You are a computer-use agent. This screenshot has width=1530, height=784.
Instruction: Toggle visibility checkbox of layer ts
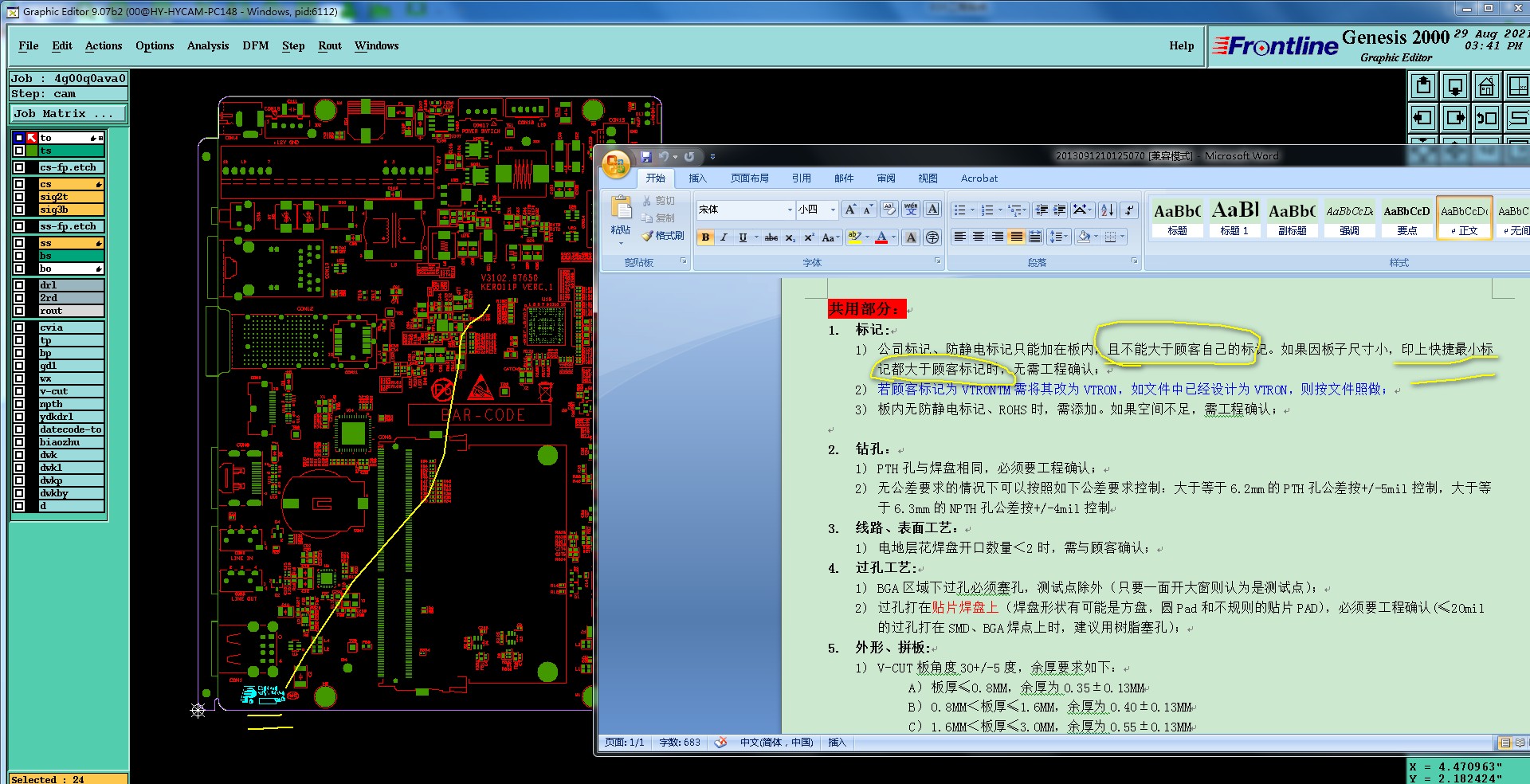[19, 151]
